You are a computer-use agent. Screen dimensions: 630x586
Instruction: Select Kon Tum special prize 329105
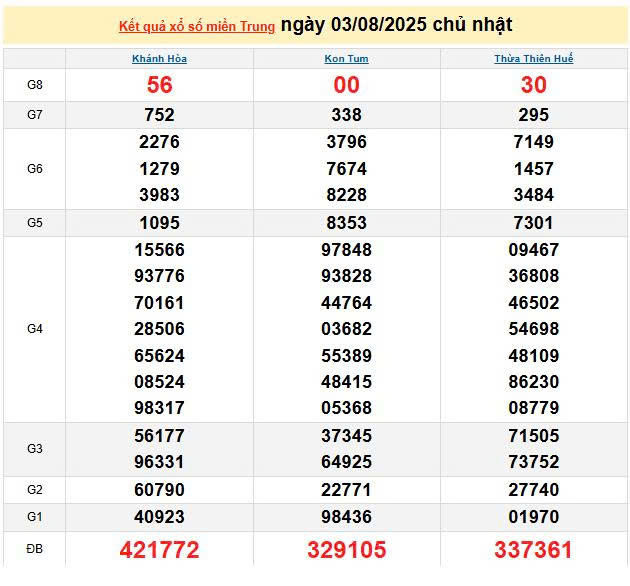(346, 550)
